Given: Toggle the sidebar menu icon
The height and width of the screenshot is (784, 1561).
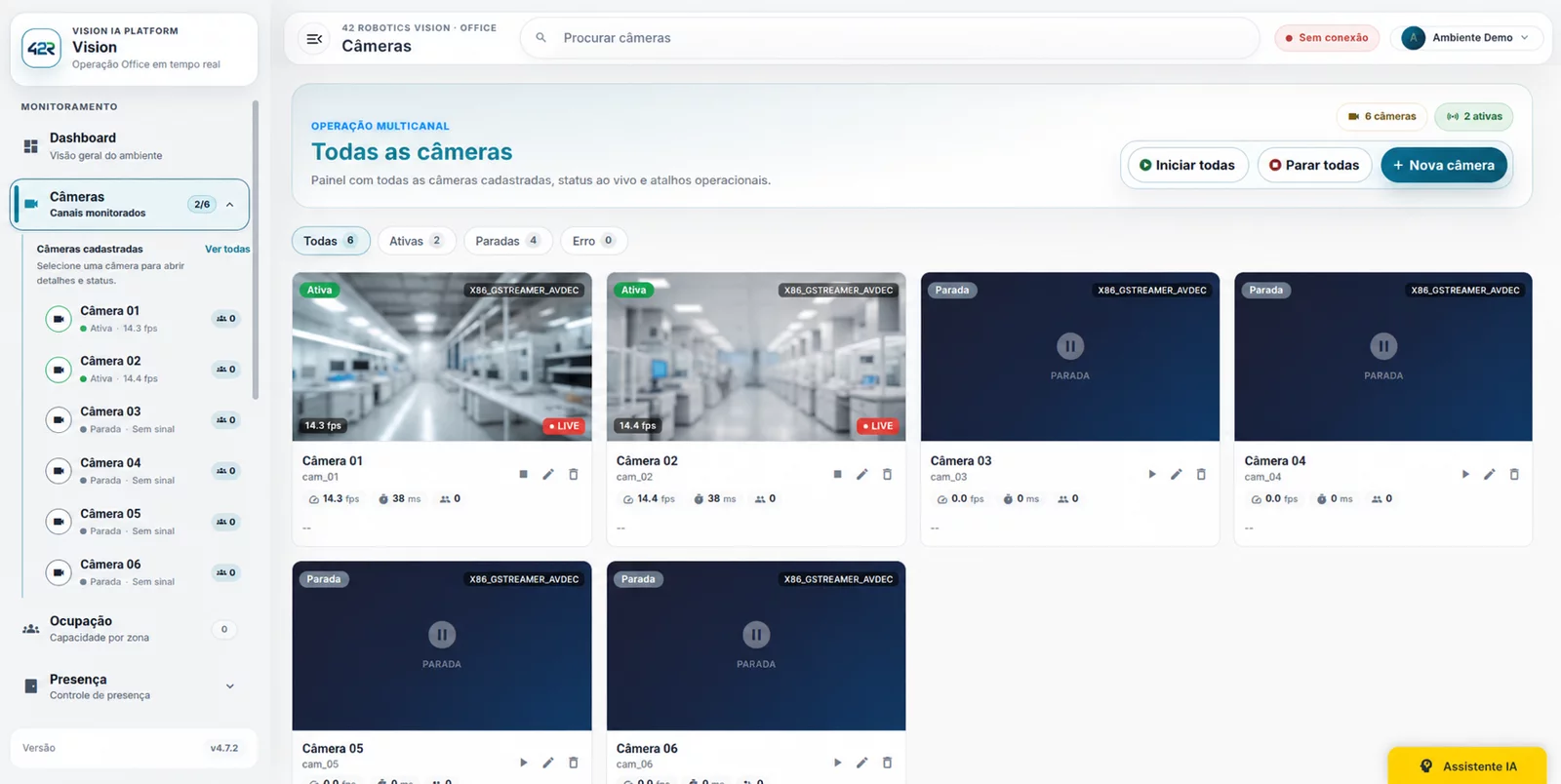Looking at the screenshot, I should tap(314, 39).
